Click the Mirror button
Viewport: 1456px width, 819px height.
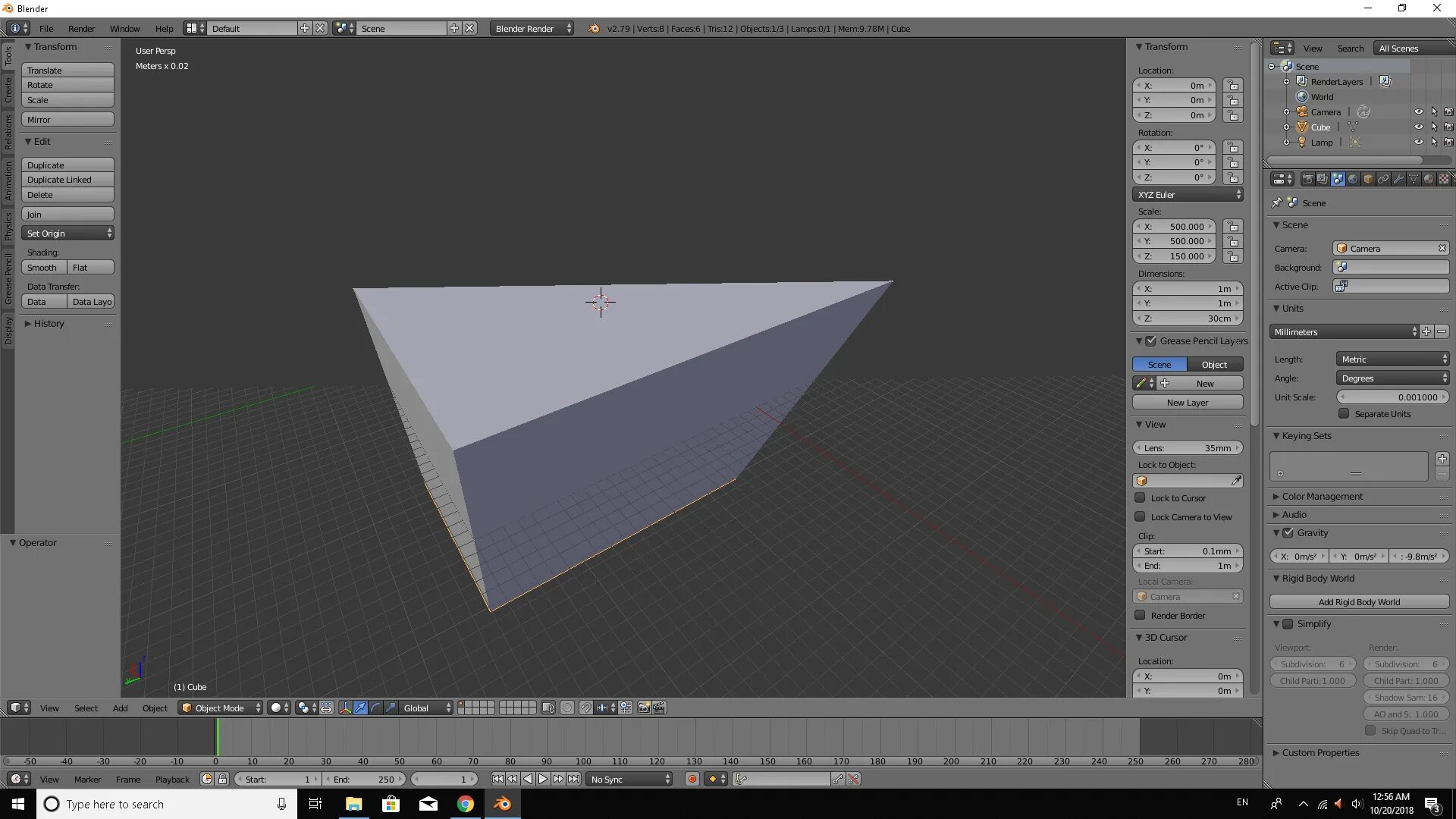point(67,120)
